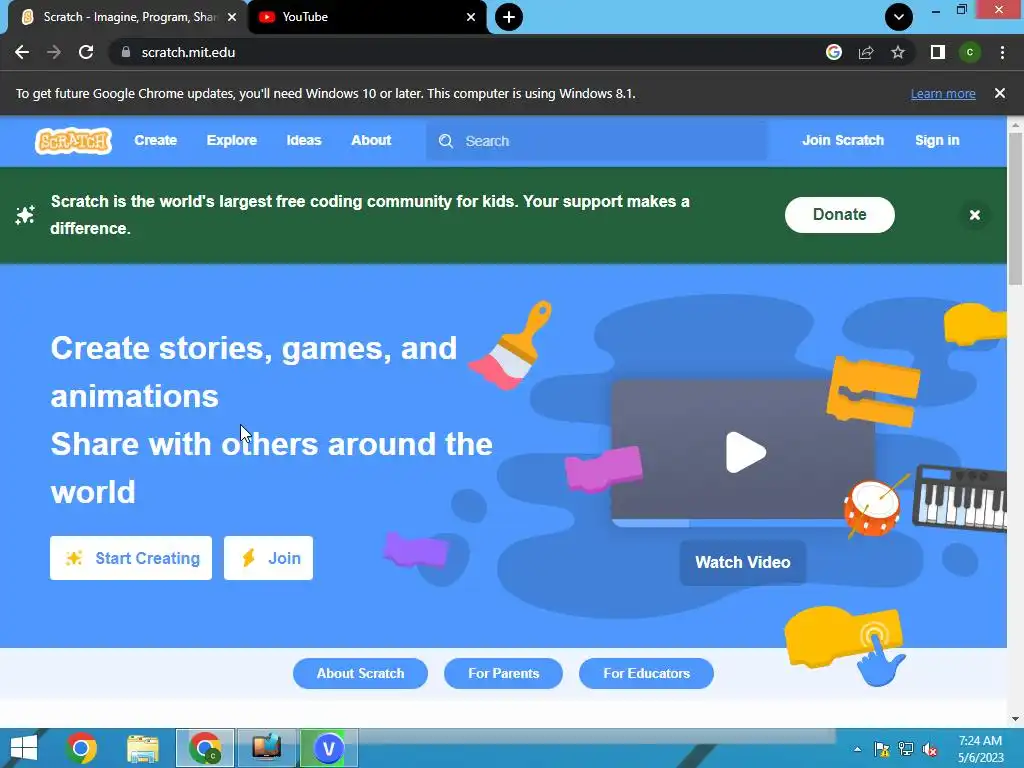Open a new browser tab
The height and width of the screenshot is (768, 1024).
click(x=509, y=17)
